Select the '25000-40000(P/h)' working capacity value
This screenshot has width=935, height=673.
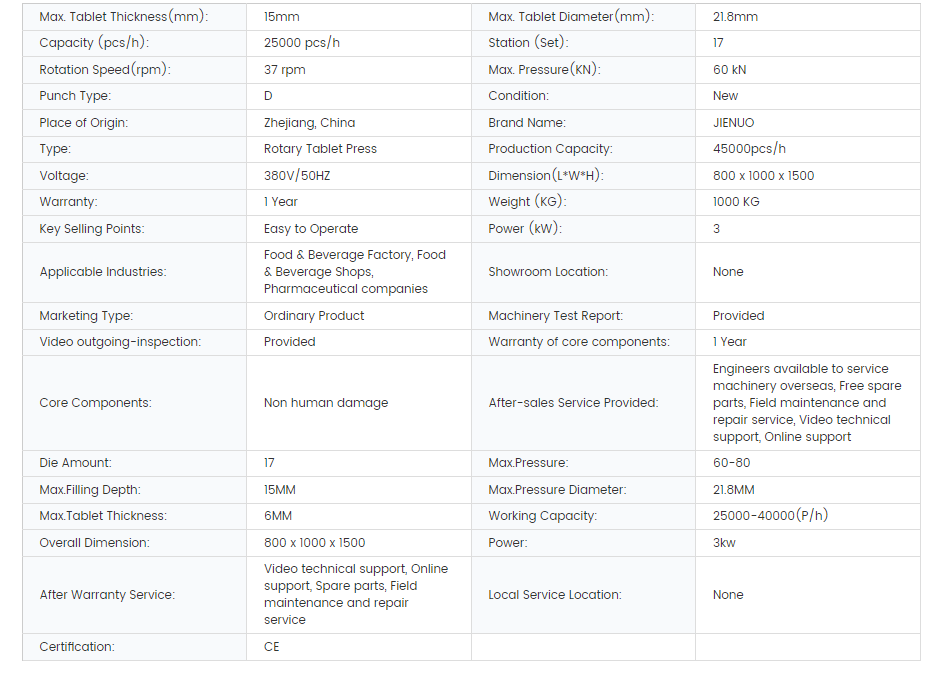(x=770, y=516)
